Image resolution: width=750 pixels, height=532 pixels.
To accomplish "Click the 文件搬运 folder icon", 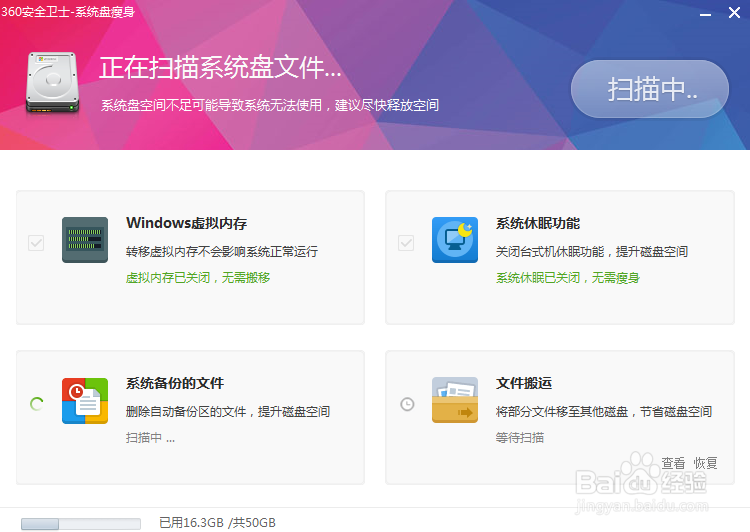I will click(x=455, y=400).
